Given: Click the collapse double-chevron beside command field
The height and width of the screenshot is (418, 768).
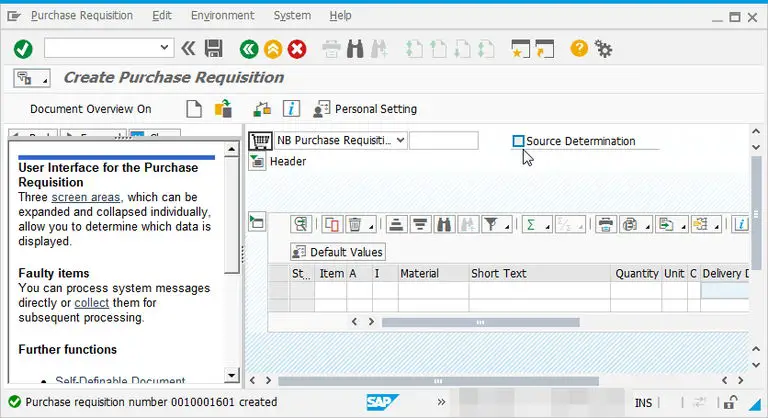Looking at the screenshot, I should tap(188, 49).
